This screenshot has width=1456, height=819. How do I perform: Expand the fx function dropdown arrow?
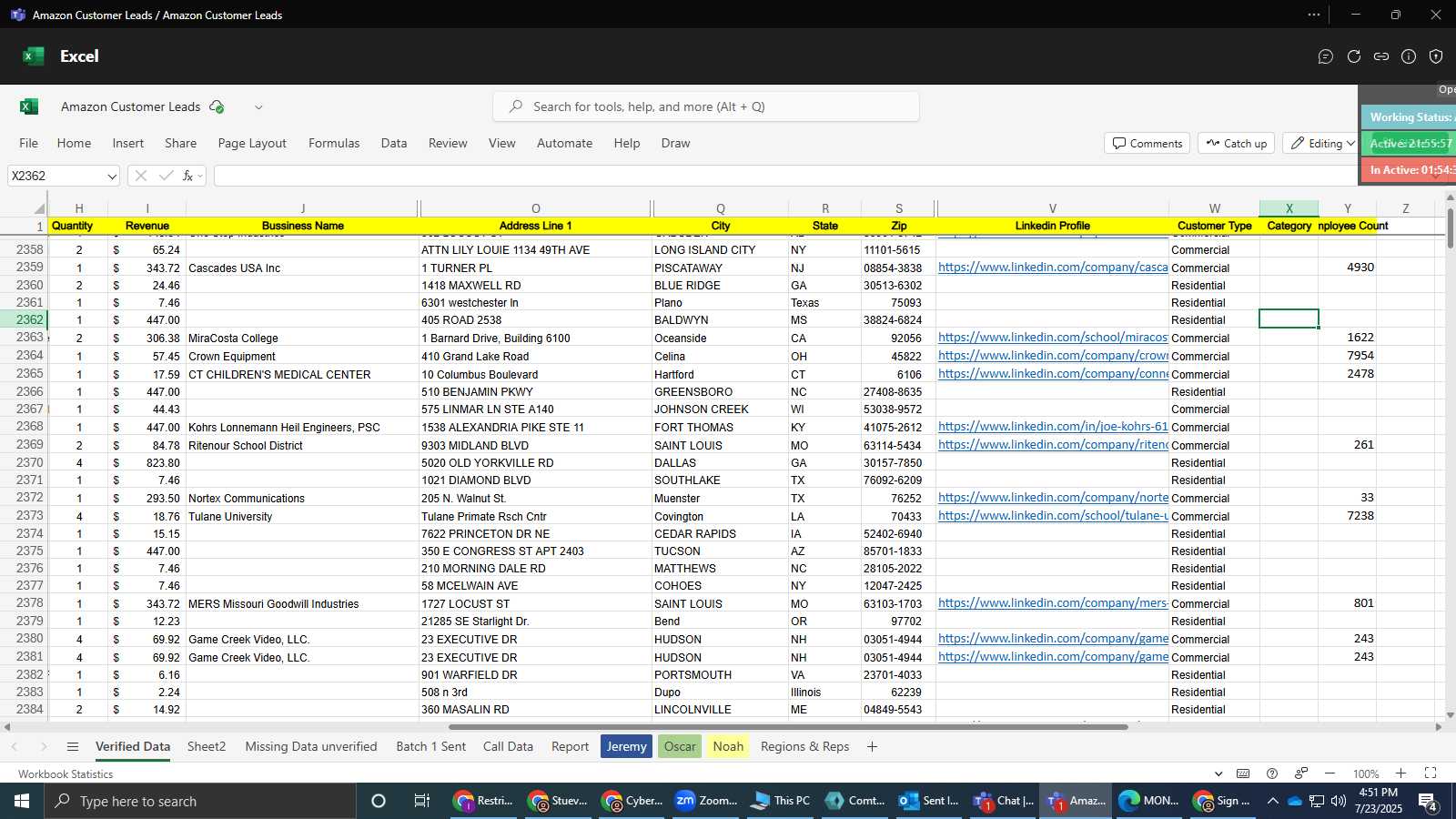coord(200,176)
